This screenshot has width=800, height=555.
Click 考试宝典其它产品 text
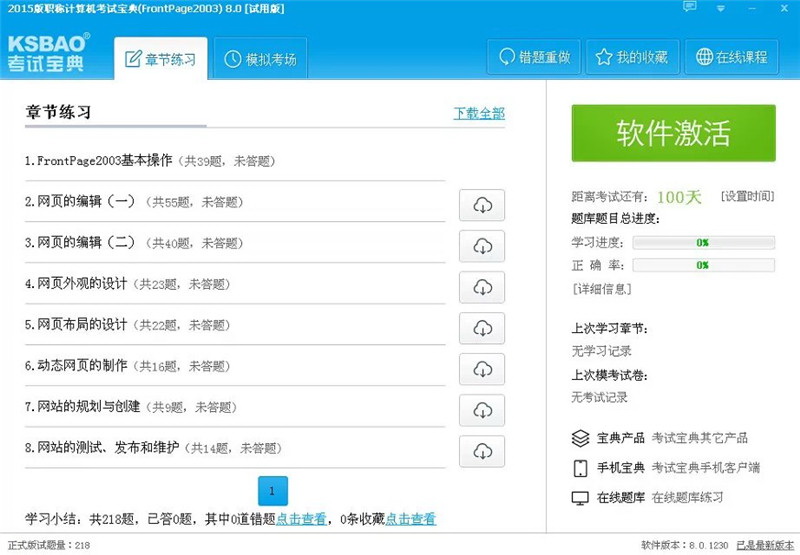coord(699,438)
